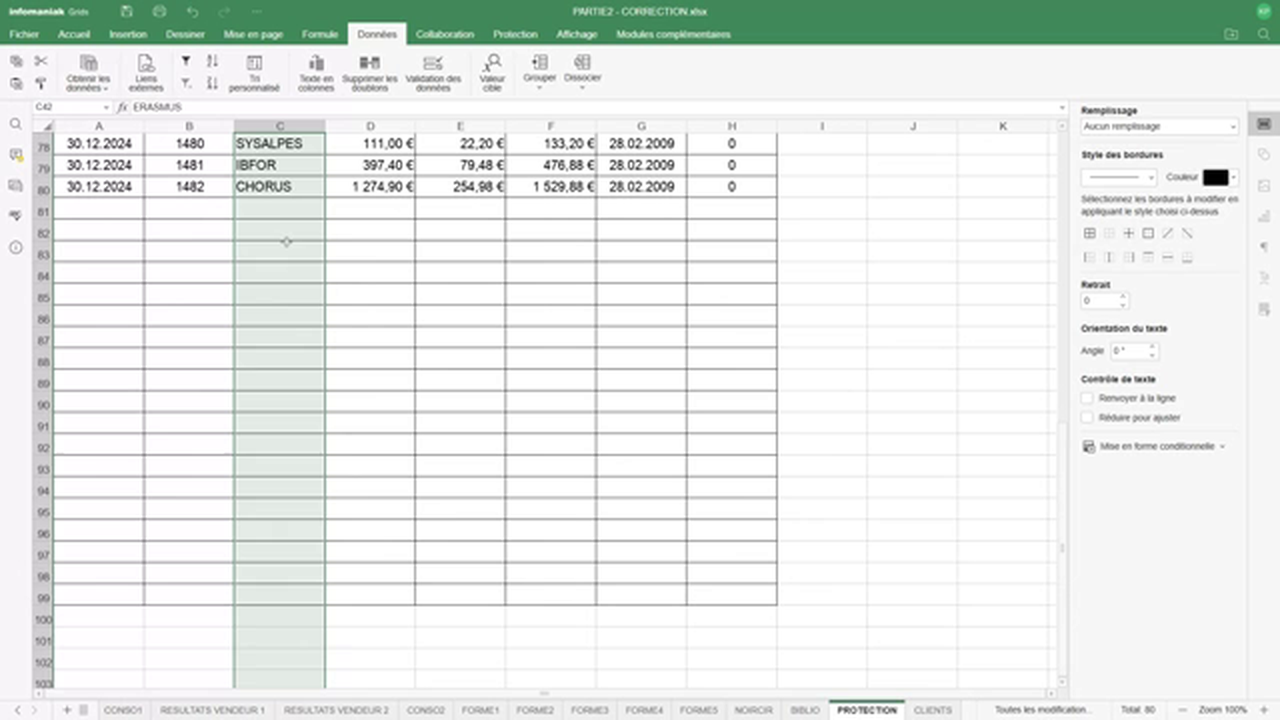
Task: Open Texte en colonnes tool
Action: (x=316, y=74)
